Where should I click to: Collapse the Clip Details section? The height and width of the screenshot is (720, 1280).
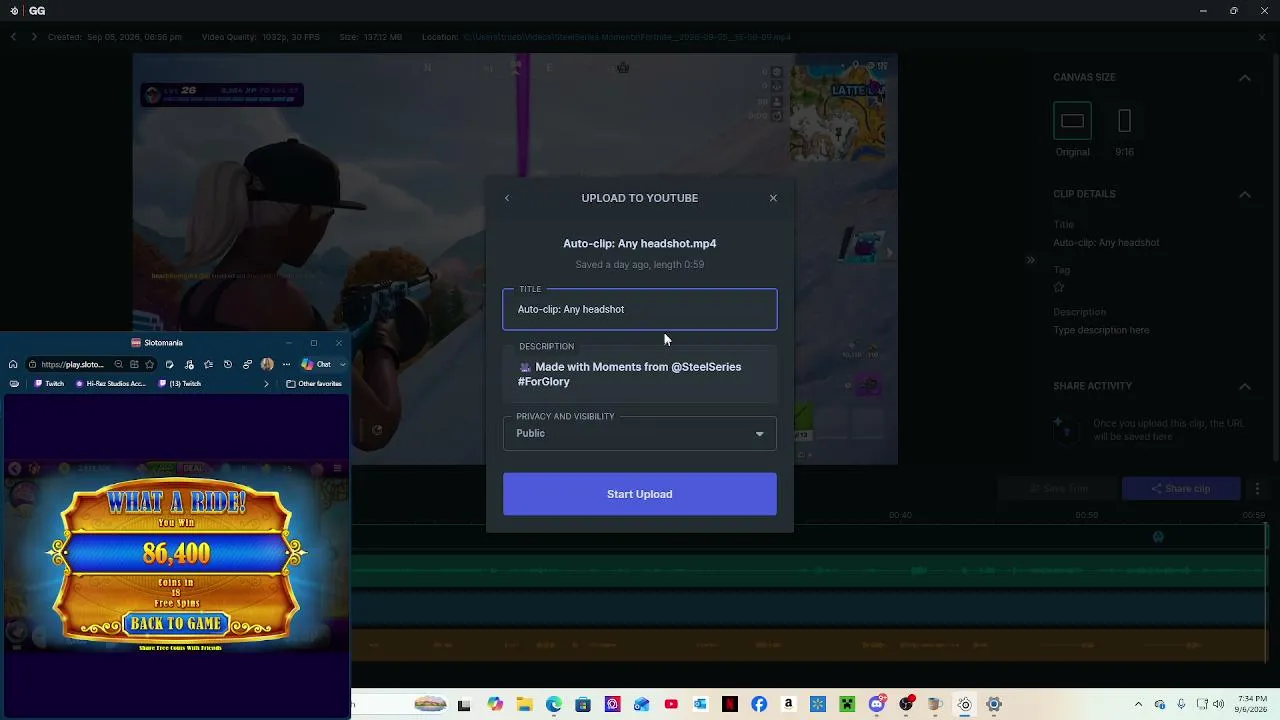(x=1245, y=194)
